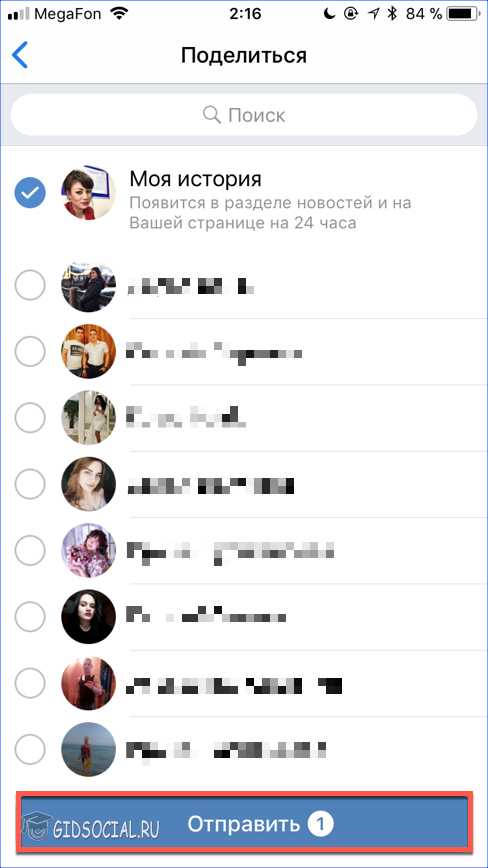Tap the dark-haired avatar on black background

pos(89,616)
